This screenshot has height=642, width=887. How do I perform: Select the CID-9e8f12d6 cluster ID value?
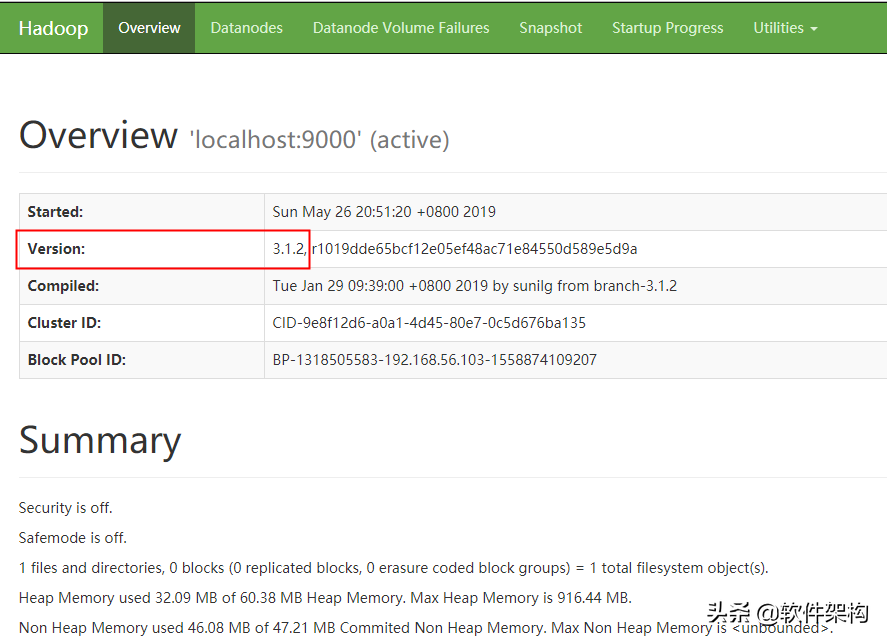click(429, 323)
